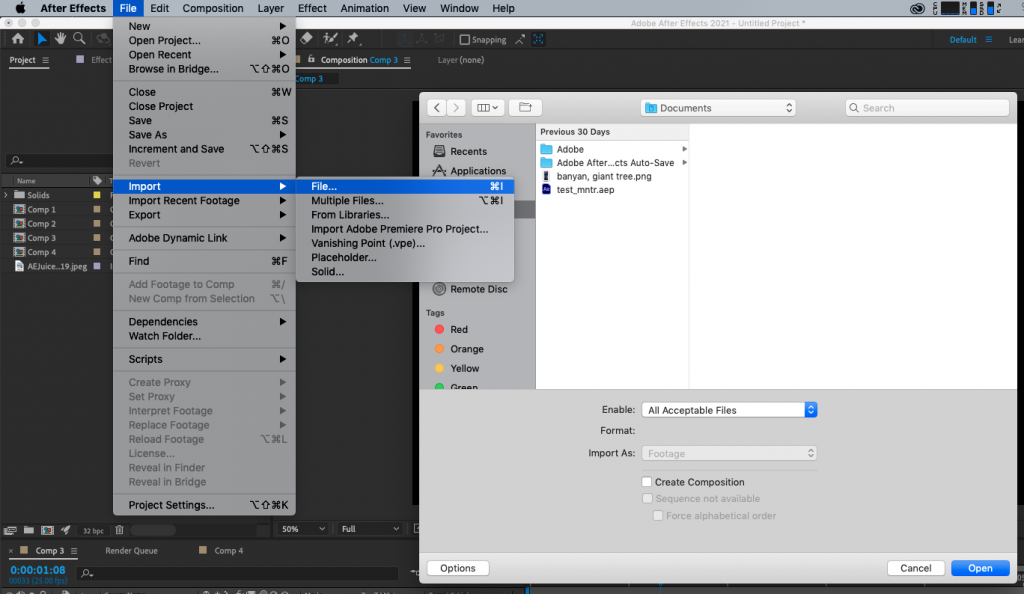Open the Create a new Composition icon
This screenshot has width=1024, height=594.
point(47,530)
